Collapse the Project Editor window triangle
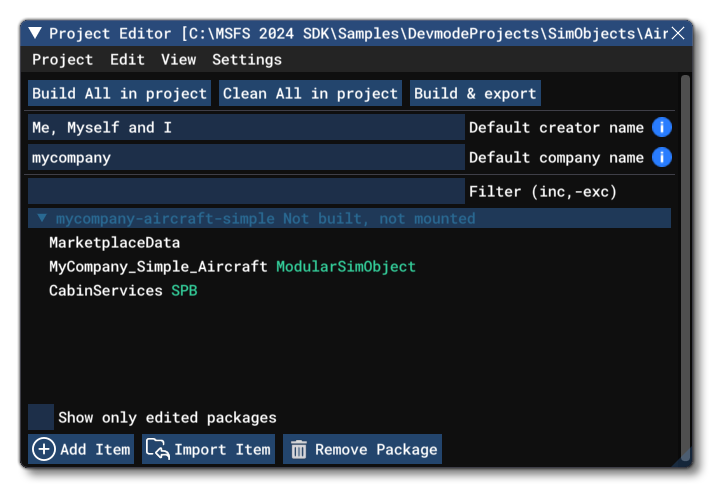Screen dimensions: 713x488 coord(35,33)
